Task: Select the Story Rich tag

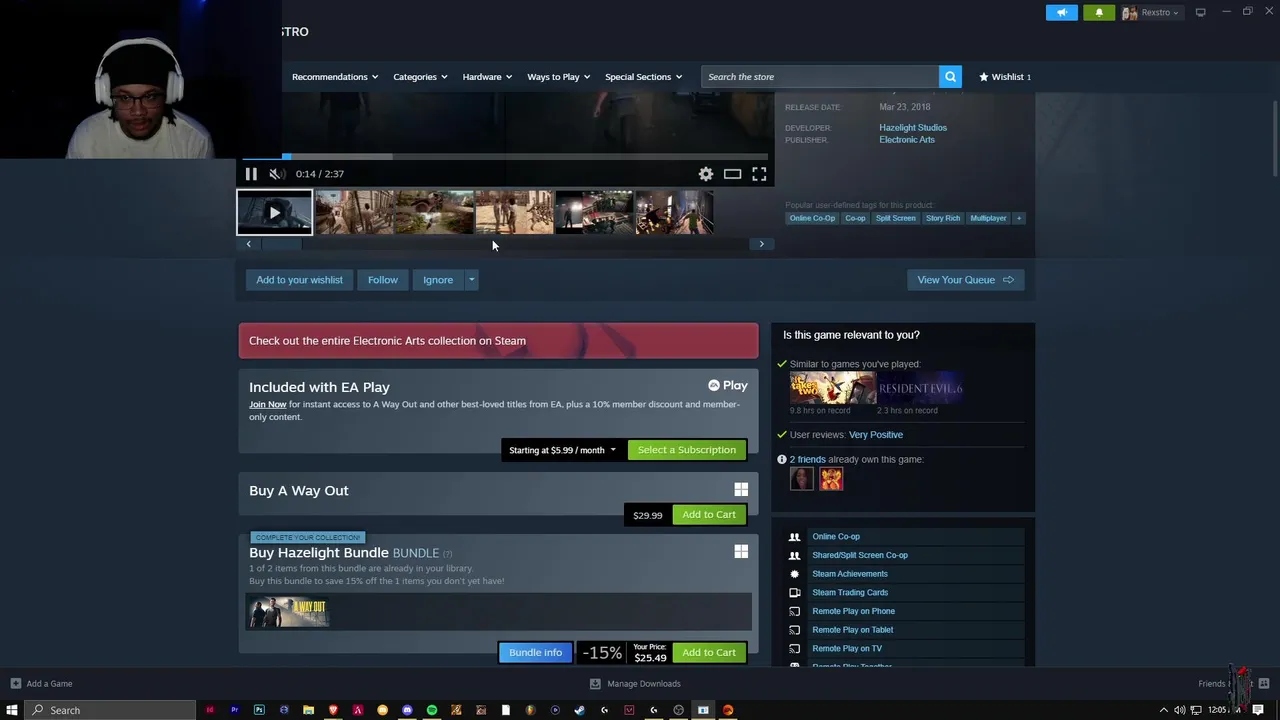Action: [942, 218]
